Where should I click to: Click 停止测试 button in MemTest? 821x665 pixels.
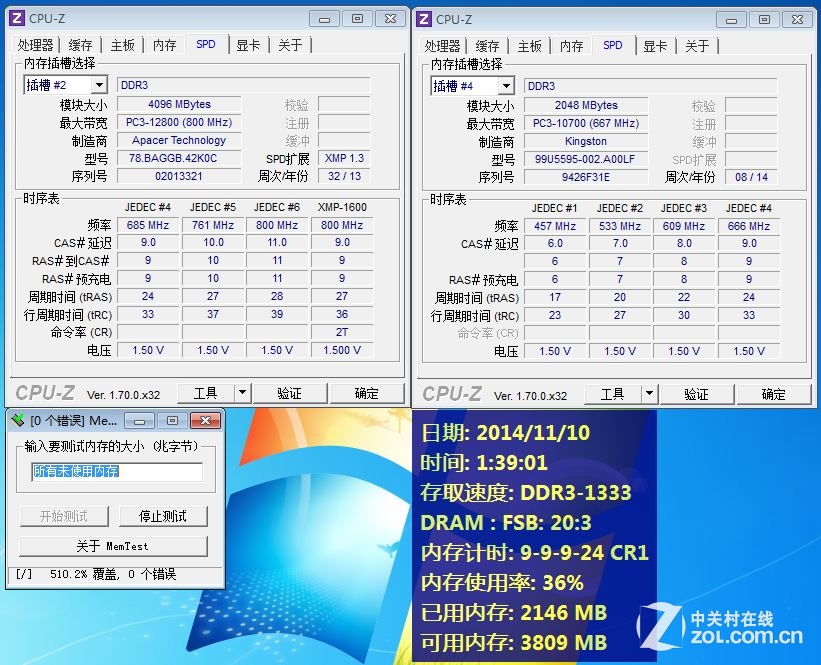coord(163,516)
